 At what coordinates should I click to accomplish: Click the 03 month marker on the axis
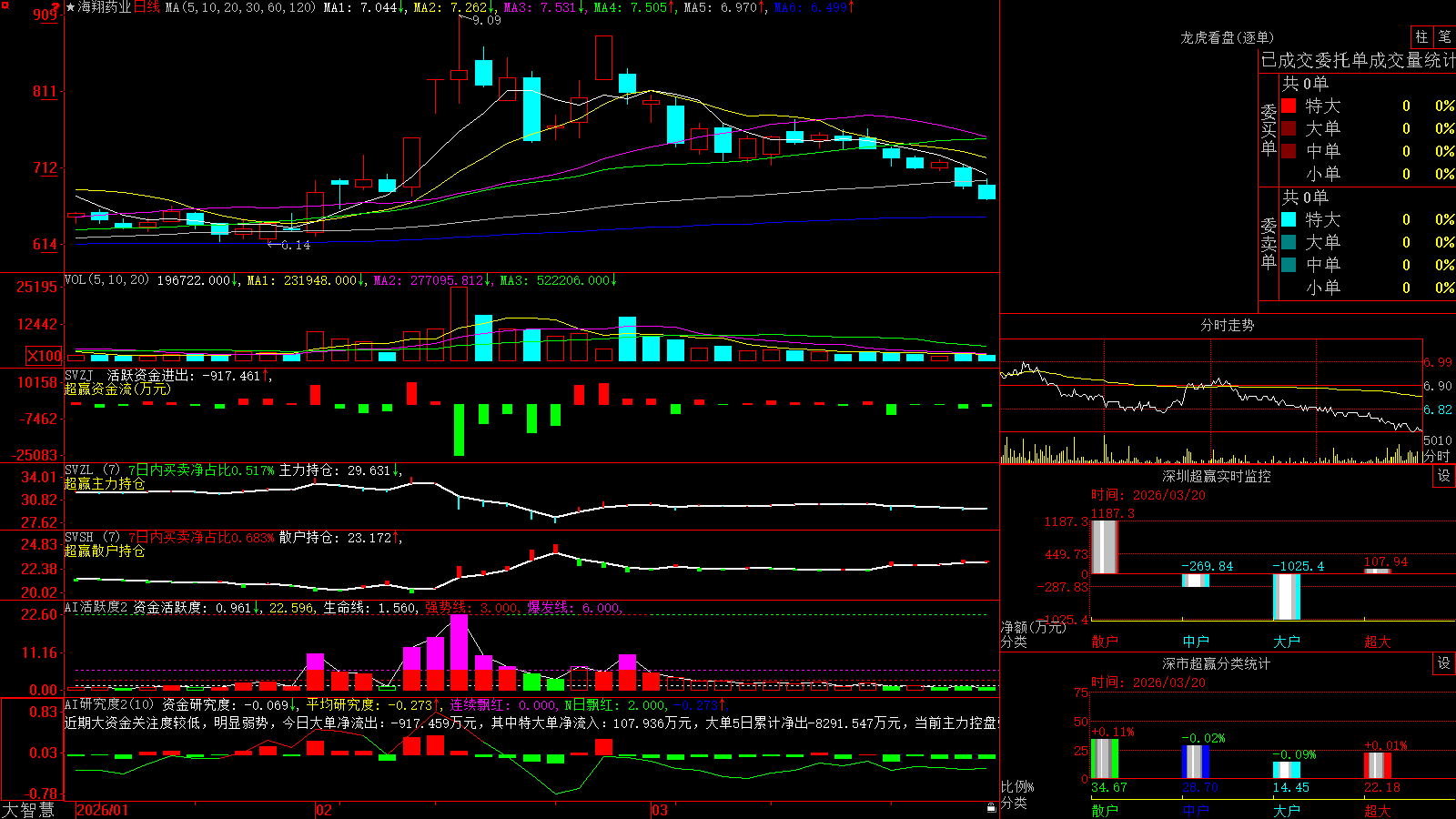click(660, 810)
